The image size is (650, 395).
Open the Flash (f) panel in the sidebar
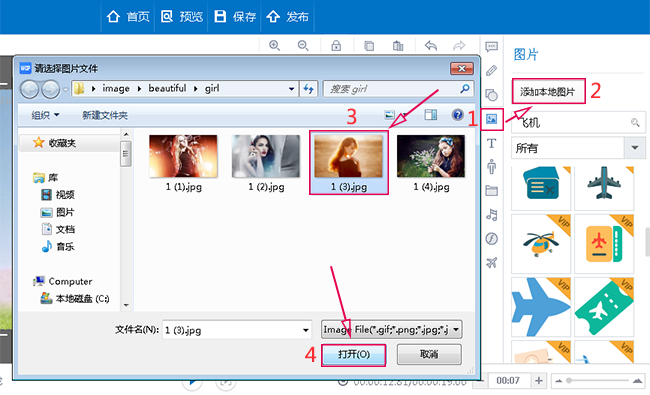pyautogui.click(x=492, y=239)
